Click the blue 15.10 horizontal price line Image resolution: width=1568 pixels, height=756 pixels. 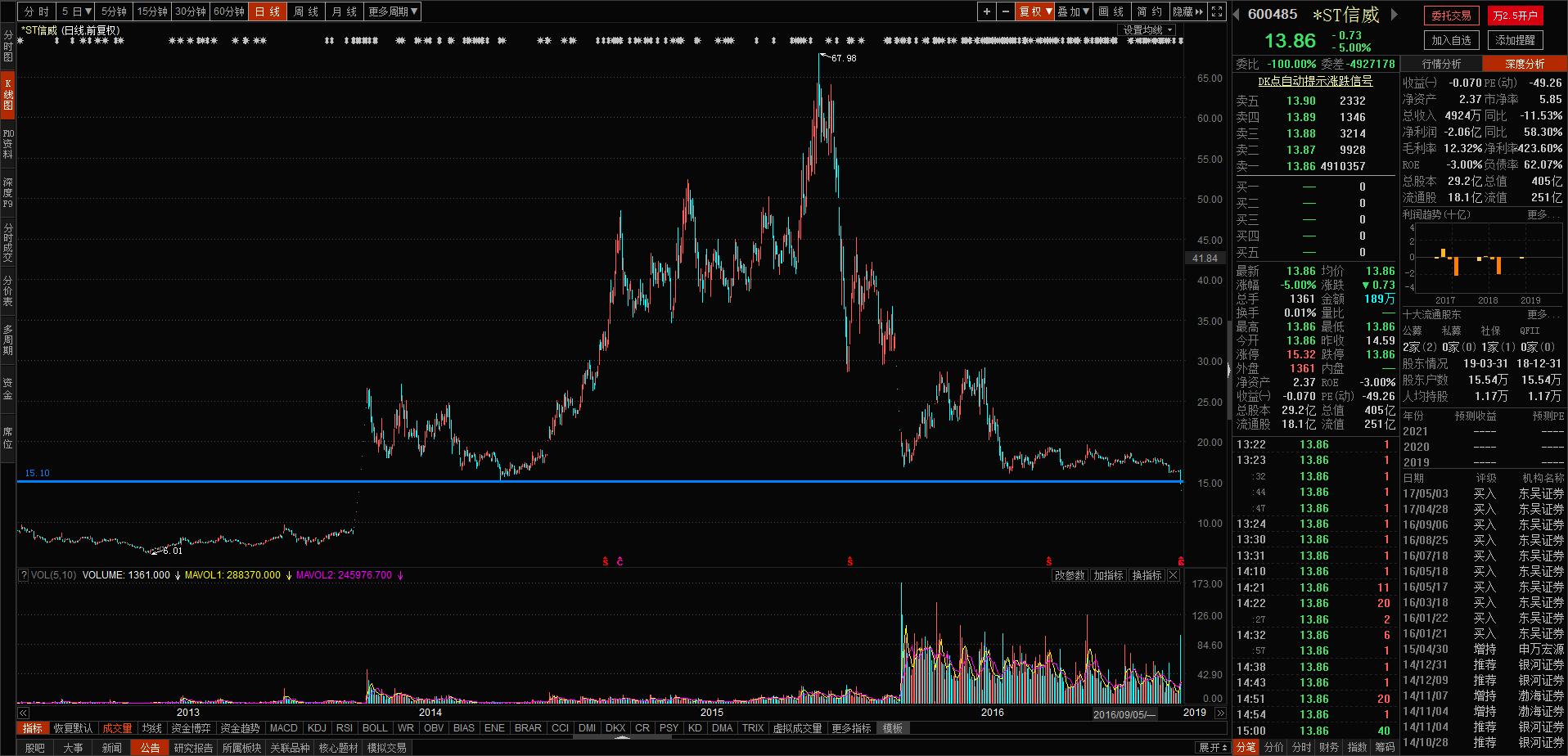(600, 481)
